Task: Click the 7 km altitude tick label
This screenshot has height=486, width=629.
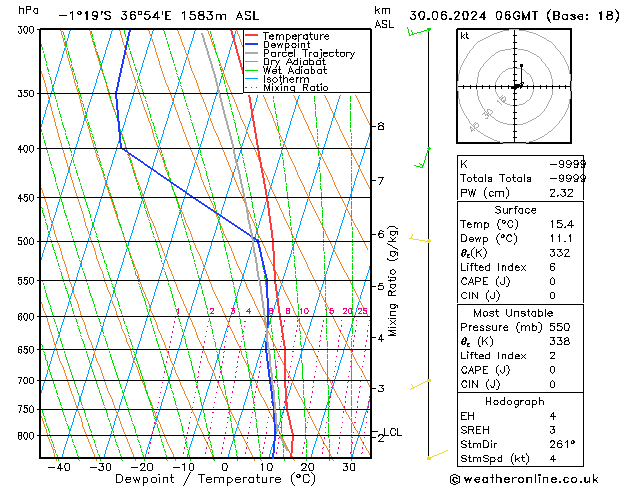Action: 381,181
